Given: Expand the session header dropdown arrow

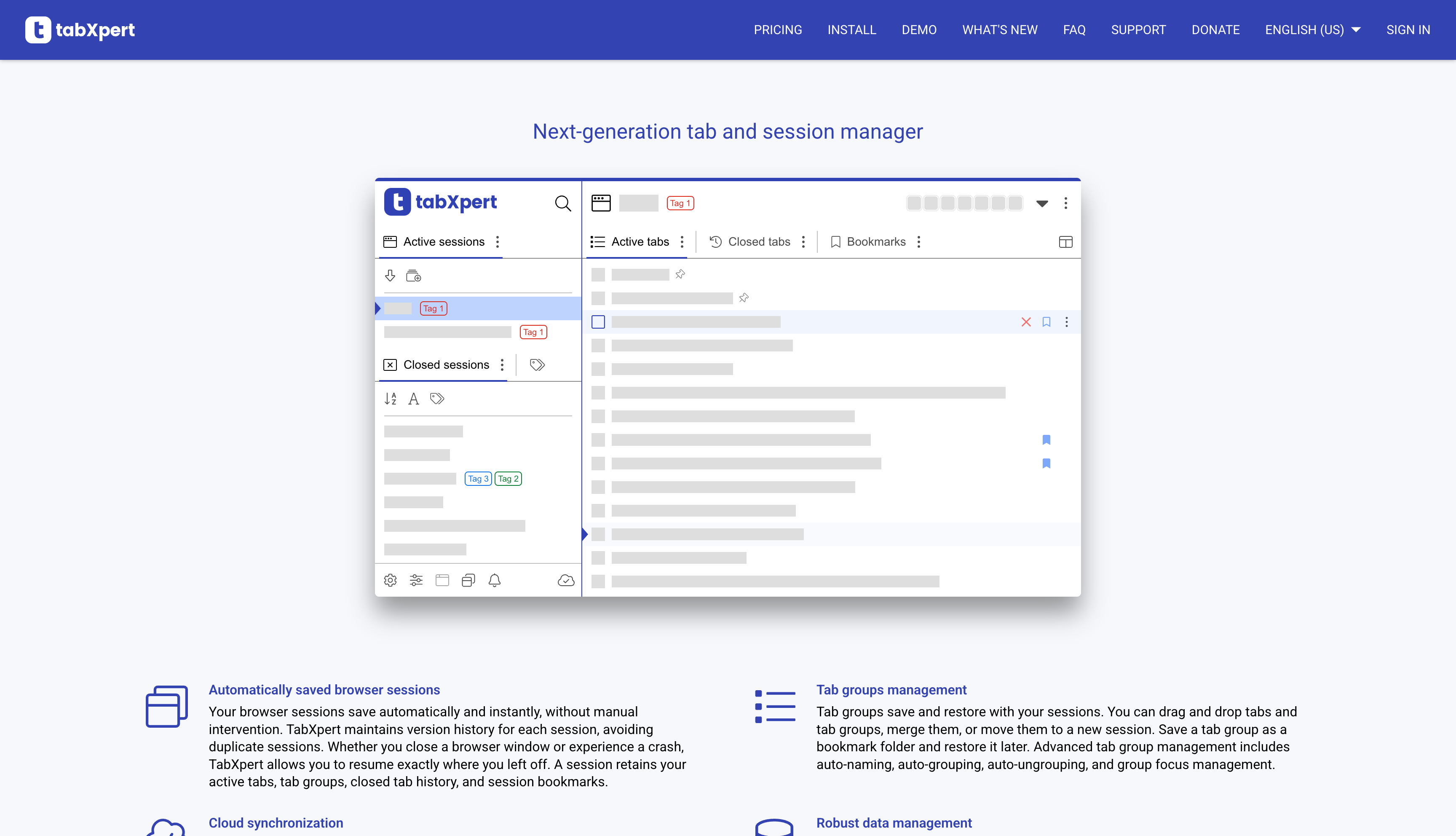Looking at the screenshot, I should pos(1042,203).
